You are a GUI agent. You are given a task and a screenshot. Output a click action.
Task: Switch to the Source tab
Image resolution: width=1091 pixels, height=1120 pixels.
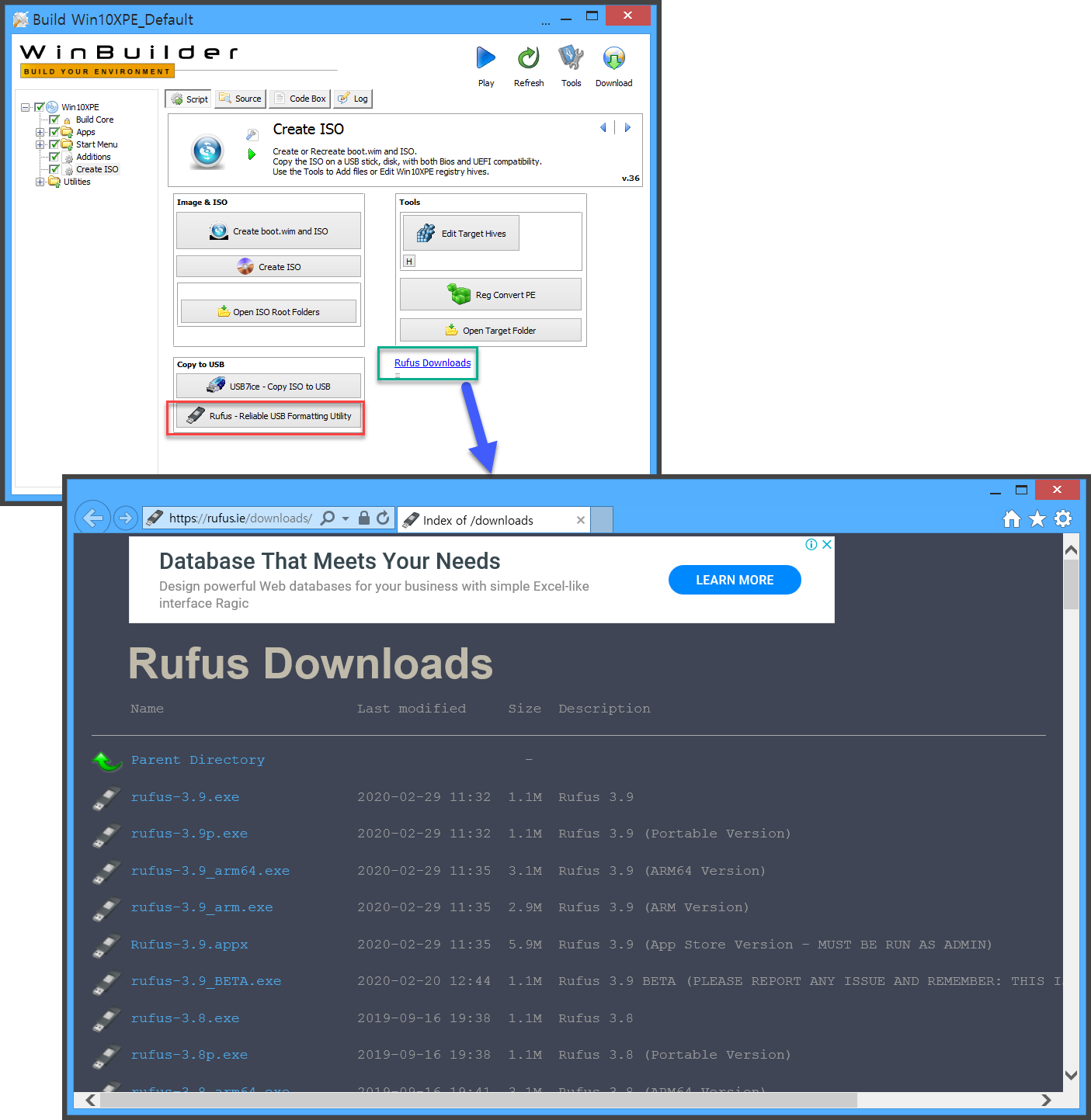pyautogui.click(x=240, y=99)
